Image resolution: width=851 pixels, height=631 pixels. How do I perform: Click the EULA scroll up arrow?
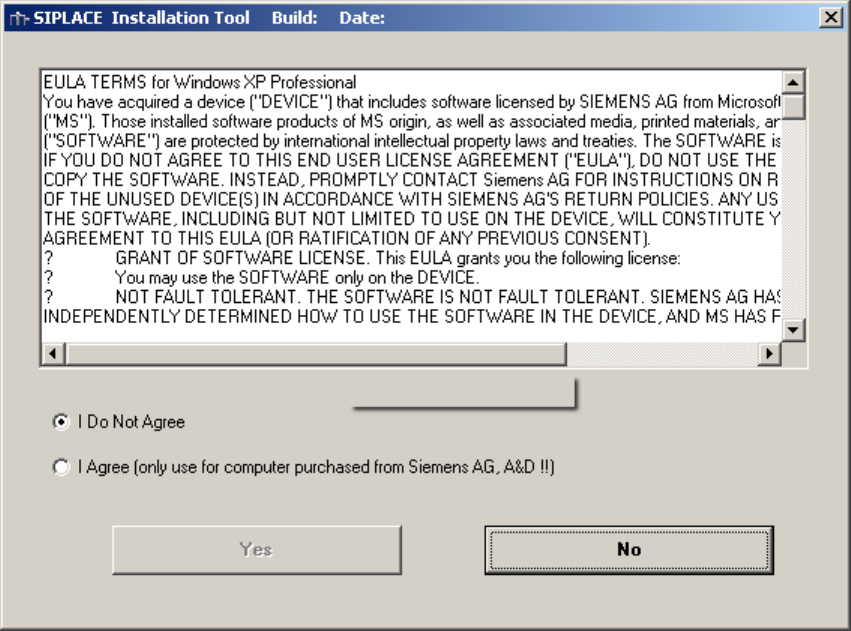click(x=793, y=82)
